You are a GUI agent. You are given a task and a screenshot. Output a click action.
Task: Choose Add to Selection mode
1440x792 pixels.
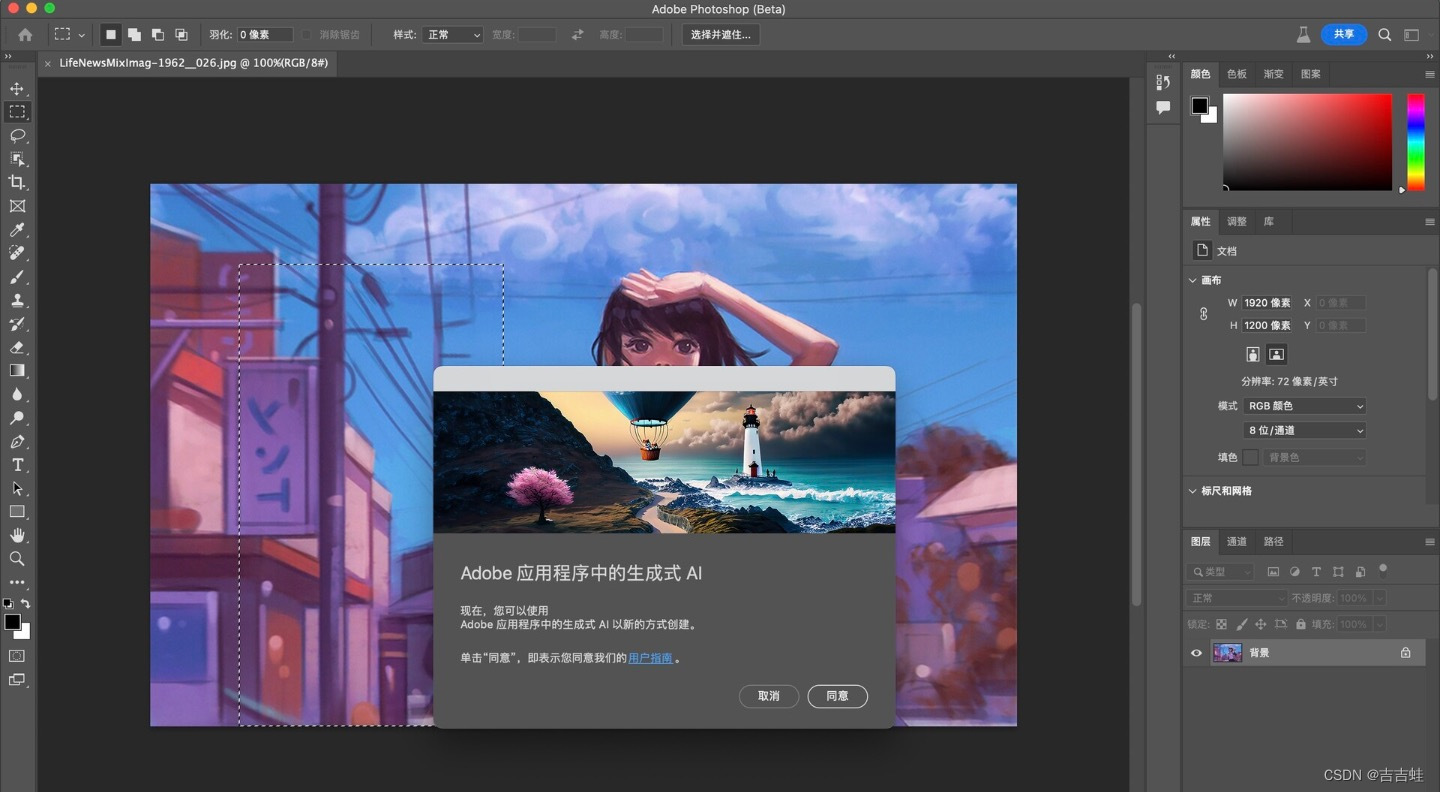coord(134,34)
